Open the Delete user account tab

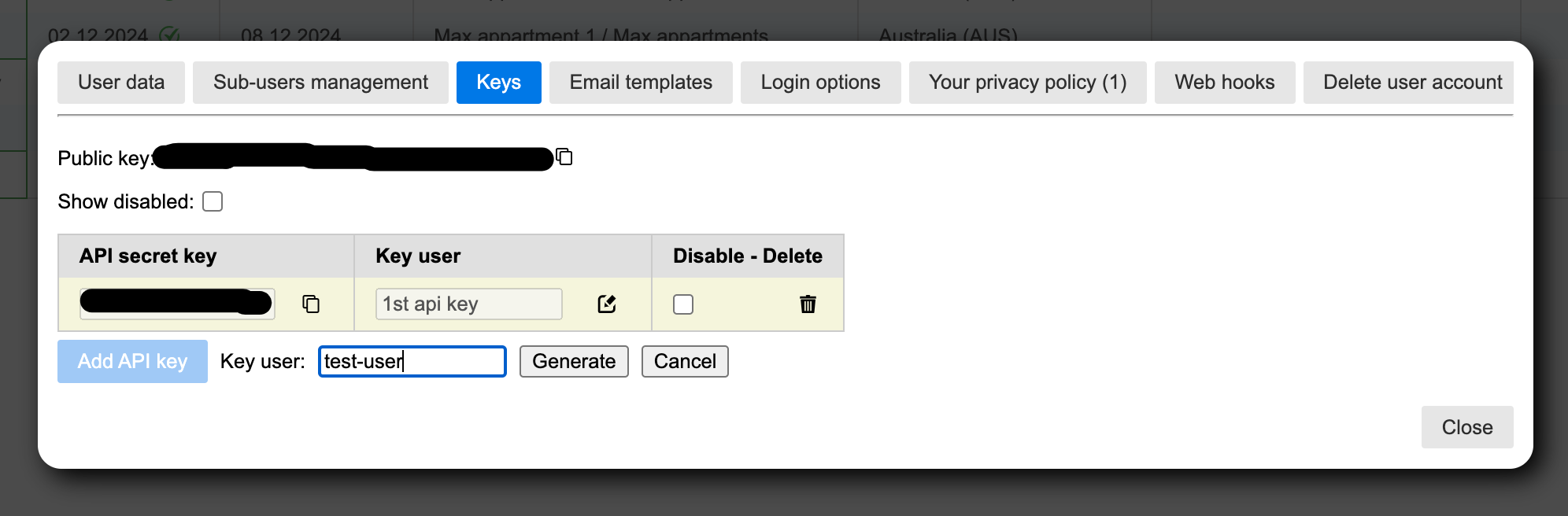1412,83
